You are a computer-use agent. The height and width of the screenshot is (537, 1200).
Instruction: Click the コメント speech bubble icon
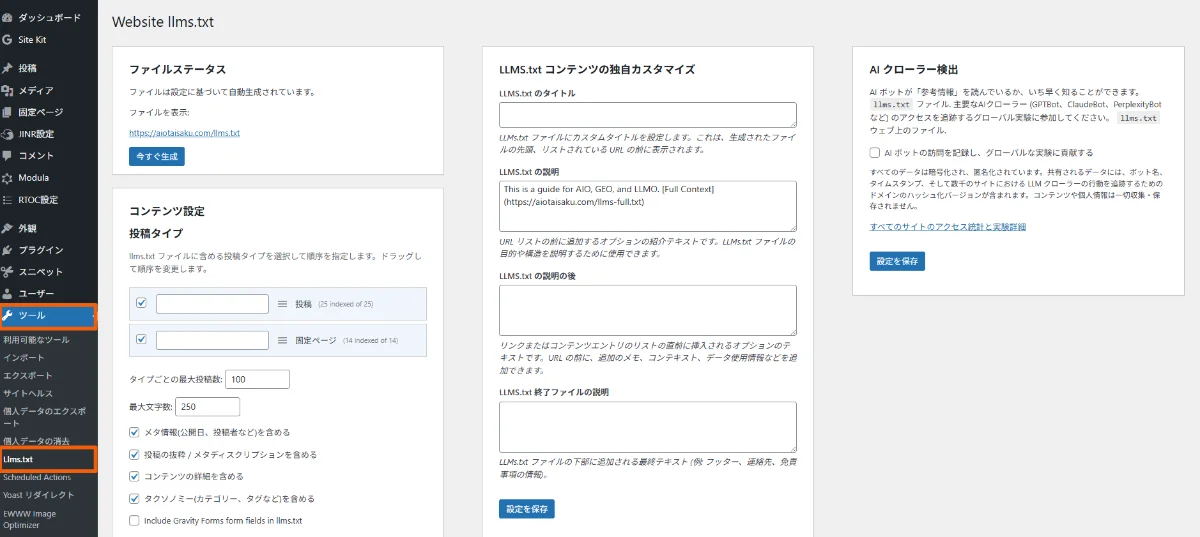click(8, 156)
